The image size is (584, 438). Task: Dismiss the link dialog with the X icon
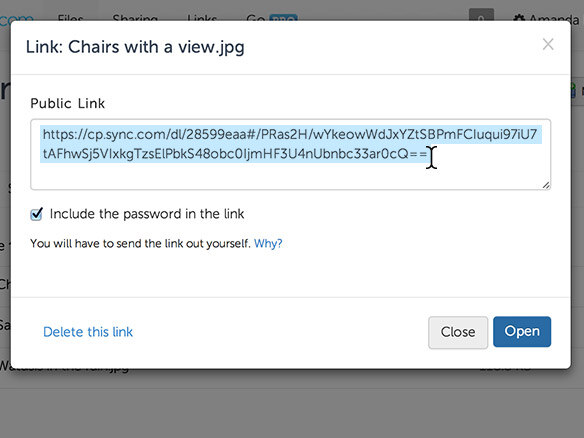(x=548, y=44)
